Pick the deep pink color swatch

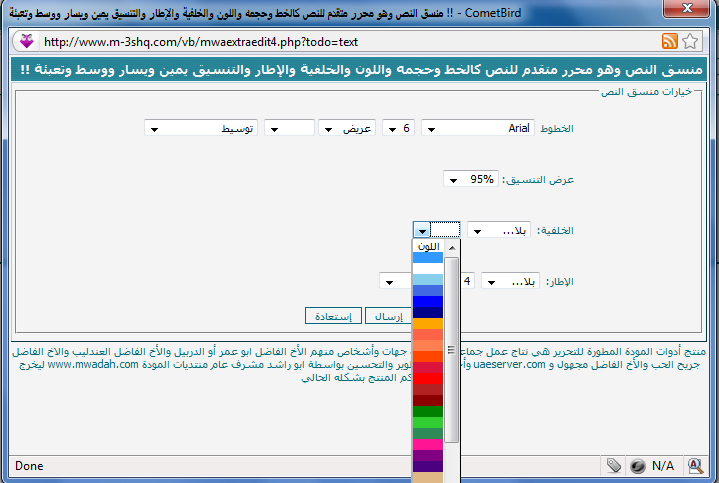point(428,444)
